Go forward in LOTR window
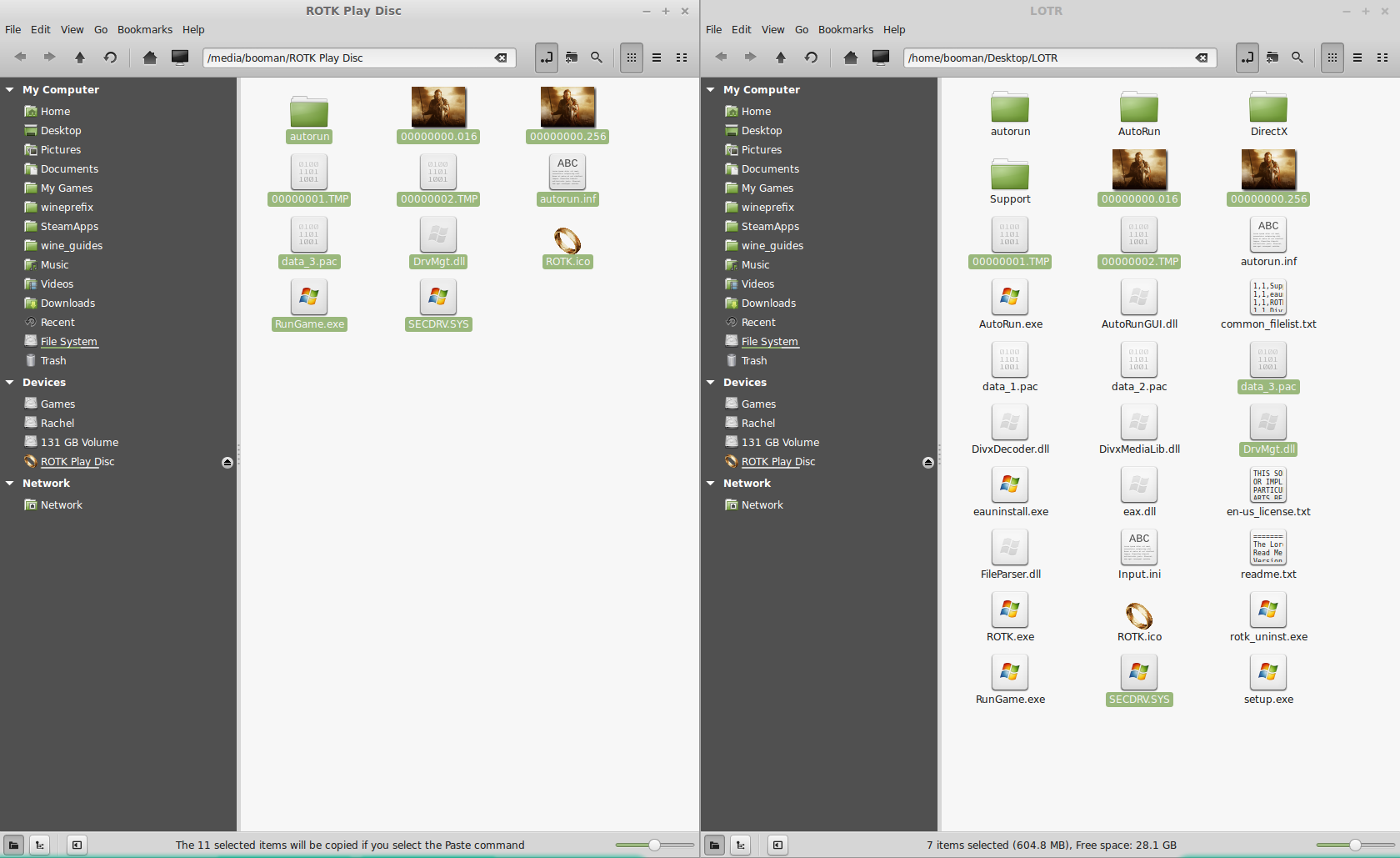1400x858 pixels. coord(750,58)
